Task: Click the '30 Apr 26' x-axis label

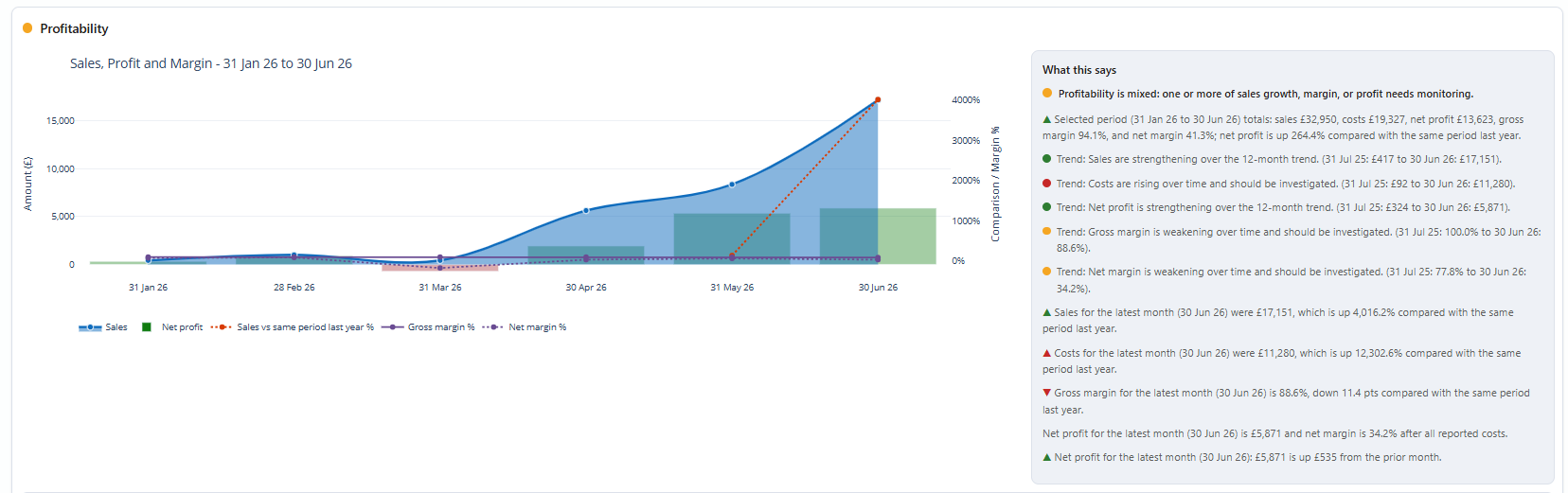Action: pyautogui.click(x=586, y=287)
